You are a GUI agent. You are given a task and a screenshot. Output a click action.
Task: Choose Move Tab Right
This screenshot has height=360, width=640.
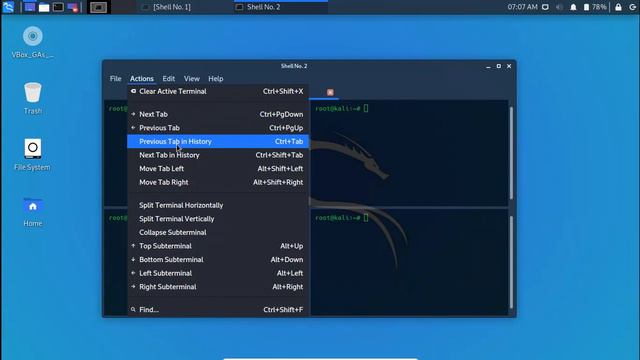point(218,182)
